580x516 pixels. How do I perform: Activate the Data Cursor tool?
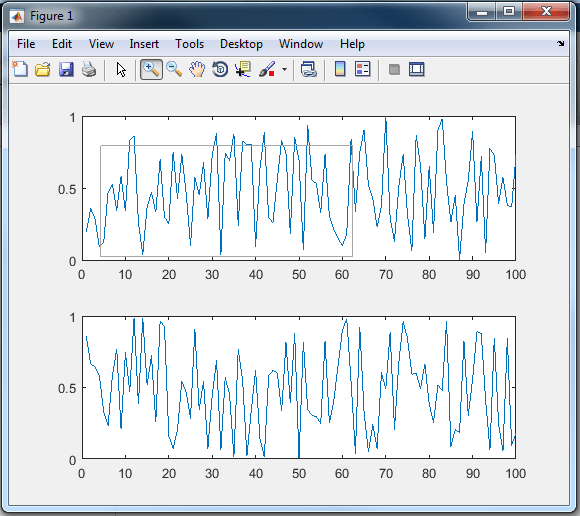point(243,69)
